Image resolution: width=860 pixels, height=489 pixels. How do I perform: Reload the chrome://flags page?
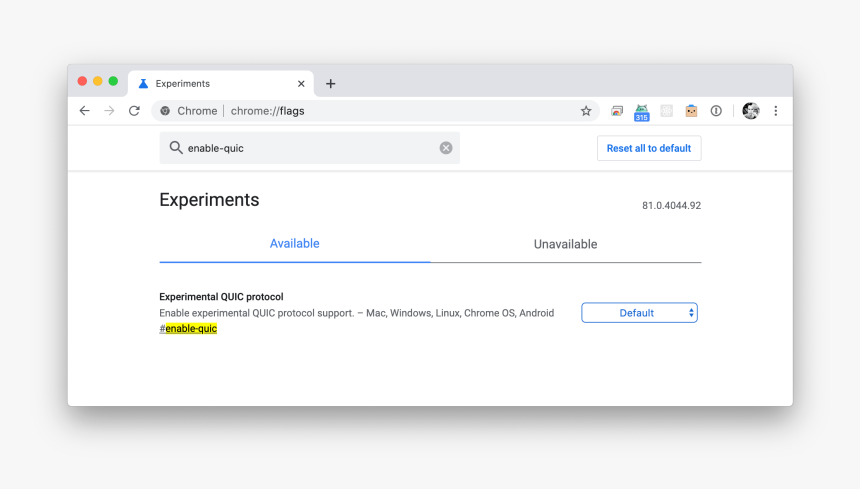134,111
